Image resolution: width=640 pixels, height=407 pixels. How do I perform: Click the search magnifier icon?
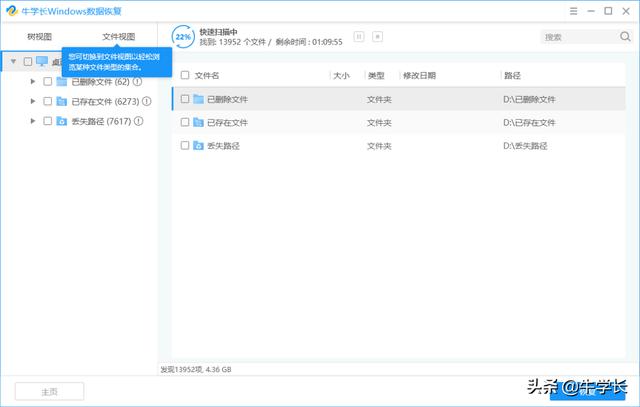625,37
